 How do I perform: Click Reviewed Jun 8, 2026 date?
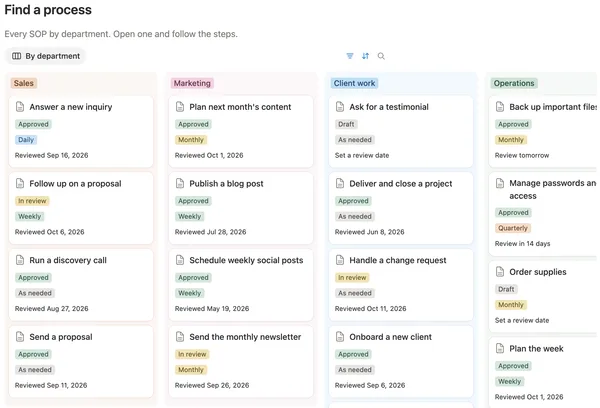[370, 232]
